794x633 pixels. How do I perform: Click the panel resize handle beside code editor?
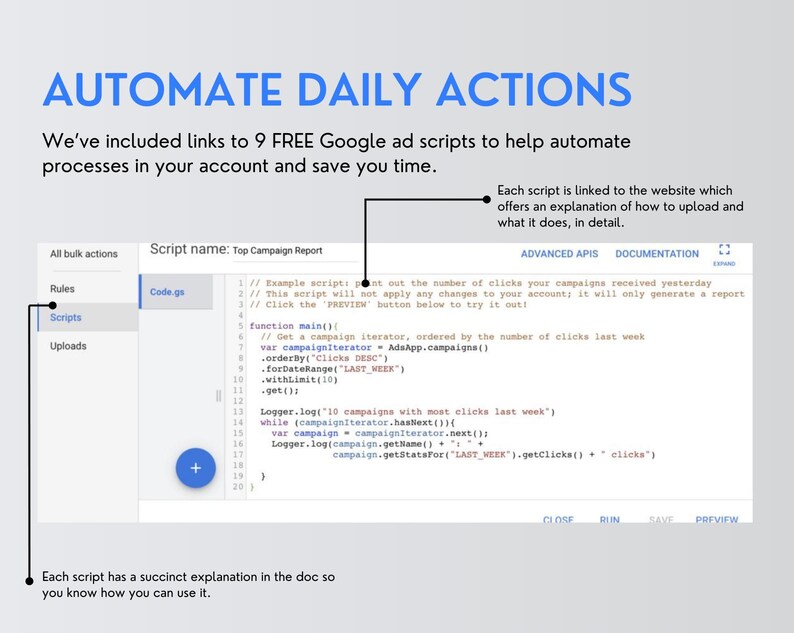(219, 396)
